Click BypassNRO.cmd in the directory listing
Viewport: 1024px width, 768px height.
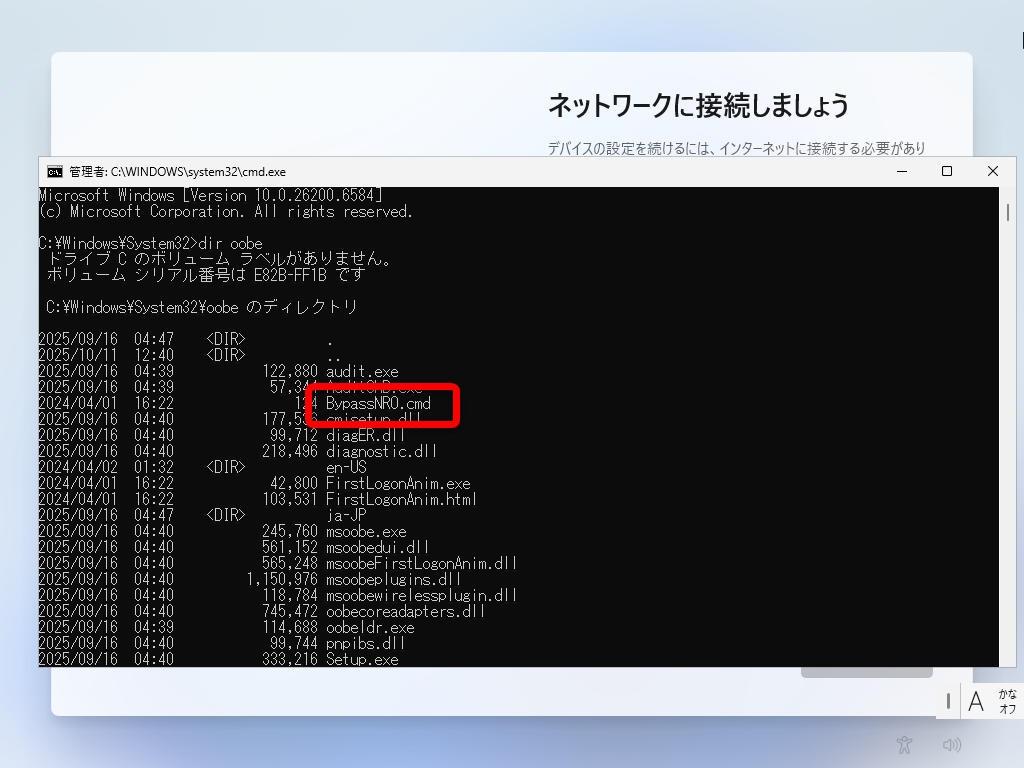[378, 403]
